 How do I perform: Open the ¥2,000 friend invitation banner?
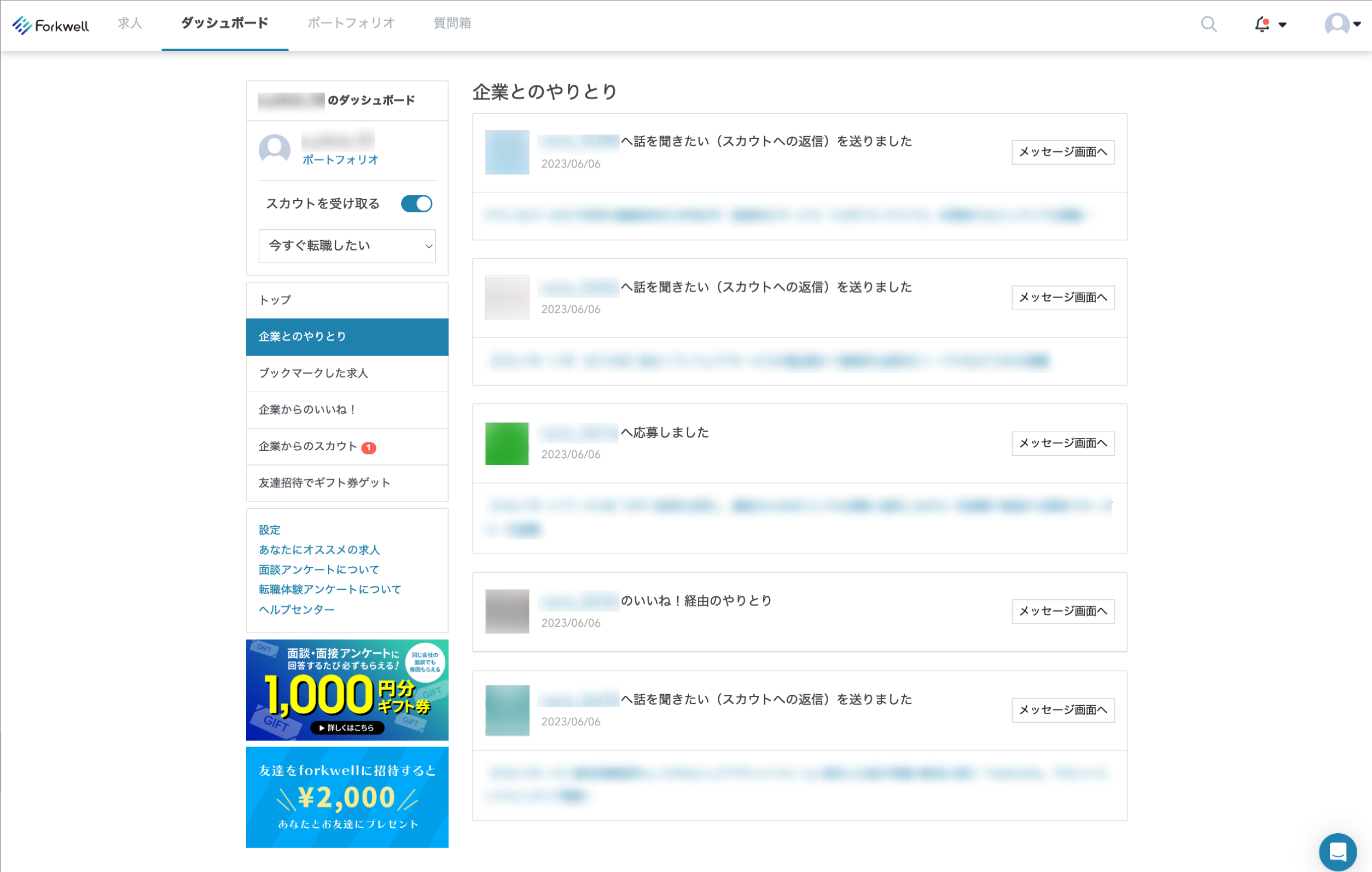pos(347,798)
